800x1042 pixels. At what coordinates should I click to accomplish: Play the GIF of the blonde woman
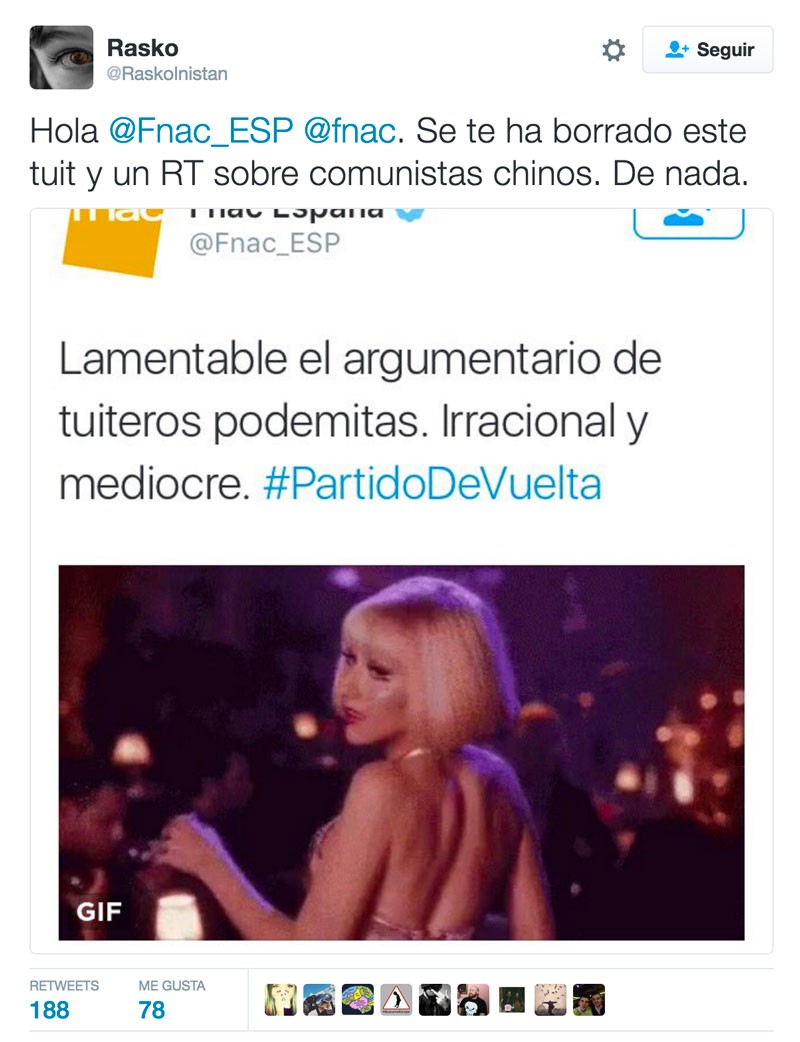401,752
